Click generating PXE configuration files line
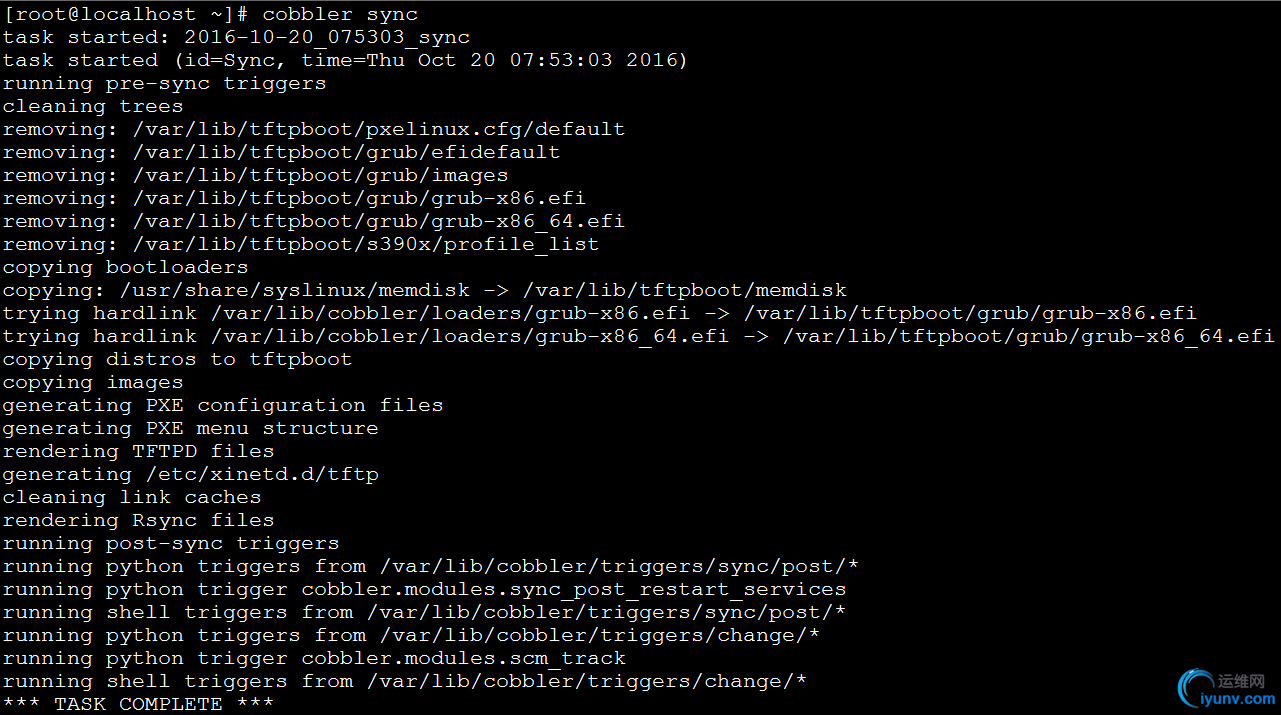The image size is (1281, 715). click(x=223, y=405)
